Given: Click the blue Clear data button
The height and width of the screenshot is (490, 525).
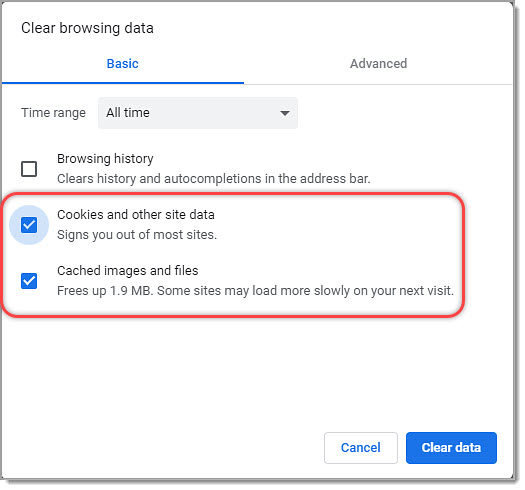Looking at the screenshot, I should (x=451, y=448).
